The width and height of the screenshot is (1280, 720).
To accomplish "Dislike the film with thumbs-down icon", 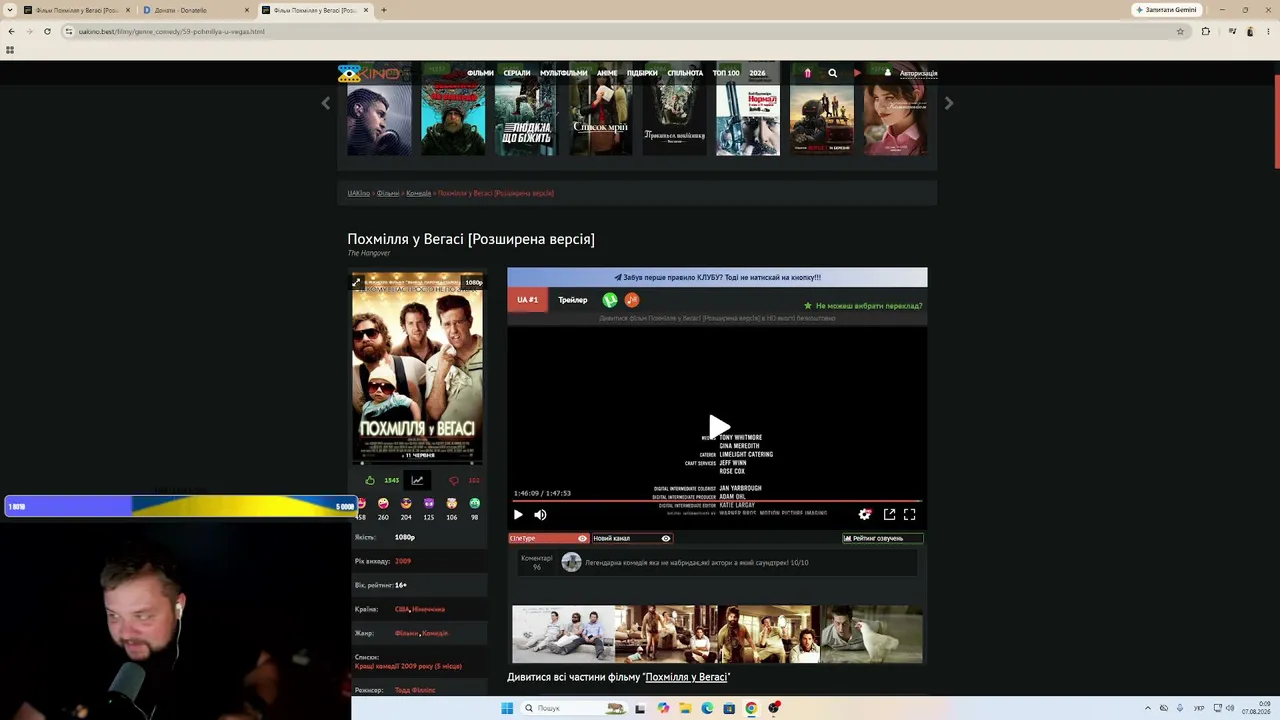I will (454, 480).
